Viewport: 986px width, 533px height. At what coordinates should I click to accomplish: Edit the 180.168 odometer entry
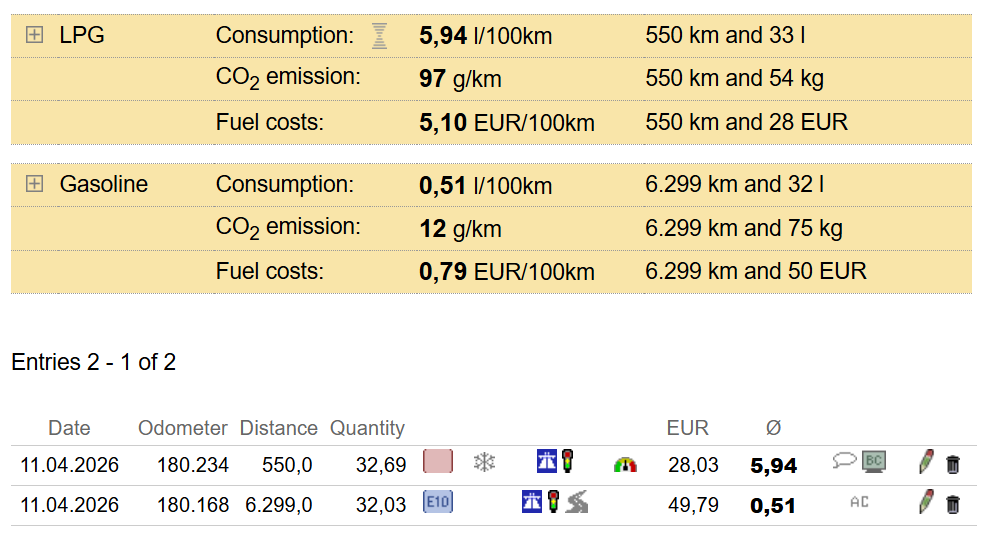pyautogui.click(x=927, y=502)
